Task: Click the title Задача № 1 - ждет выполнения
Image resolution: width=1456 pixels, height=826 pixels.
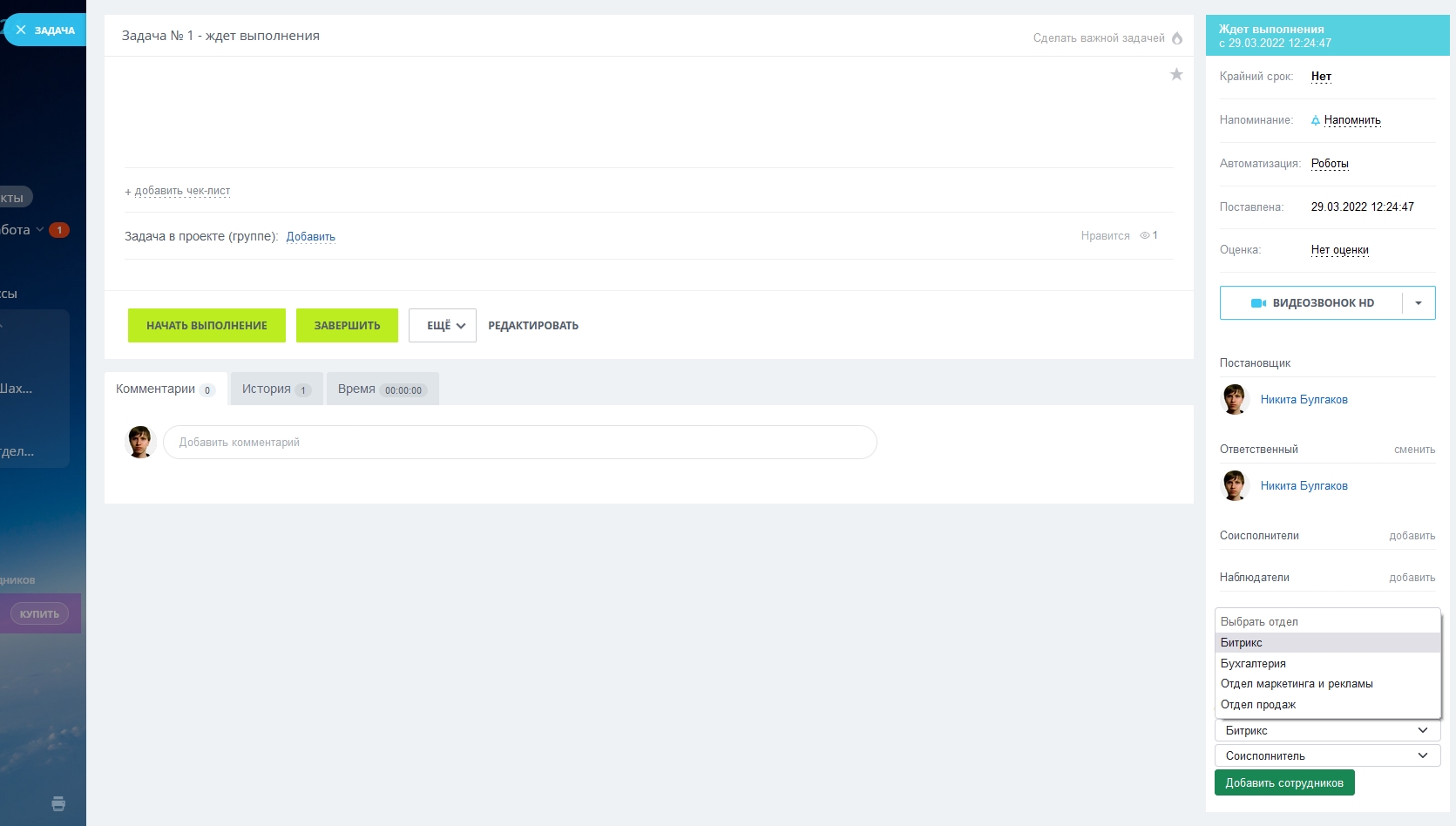Action: [x=220, y=36]
